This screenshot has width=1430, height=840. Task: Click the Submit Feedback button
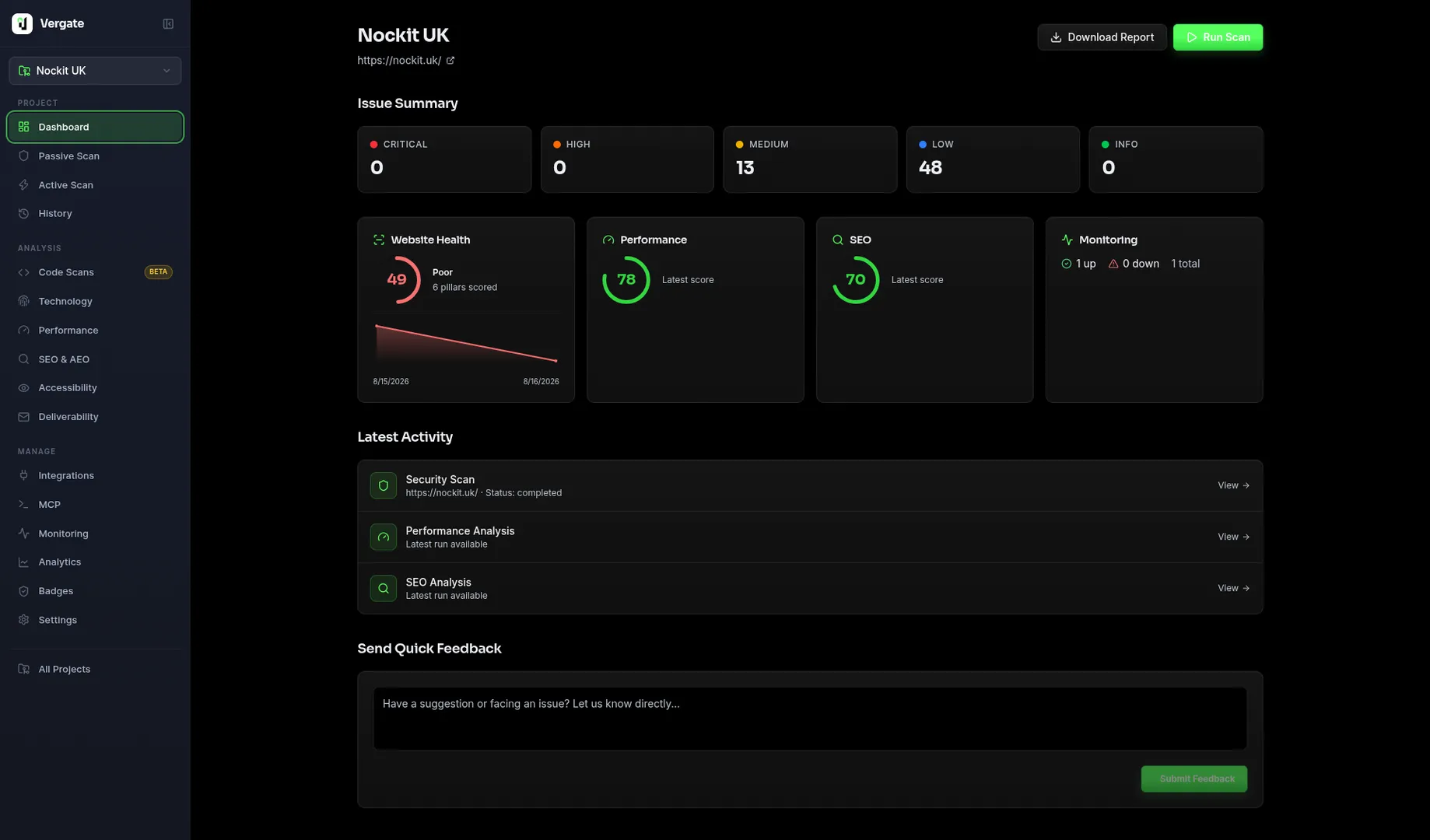click(1194, 779)
